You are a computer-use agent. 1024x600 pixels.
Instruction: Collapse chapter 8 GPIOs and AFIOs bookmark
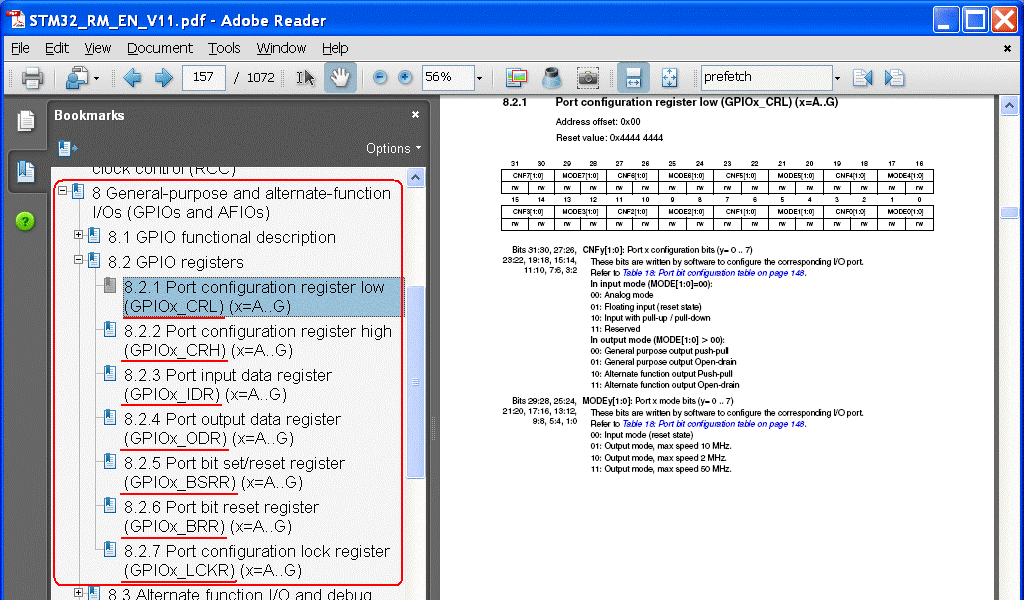point(63,191)
